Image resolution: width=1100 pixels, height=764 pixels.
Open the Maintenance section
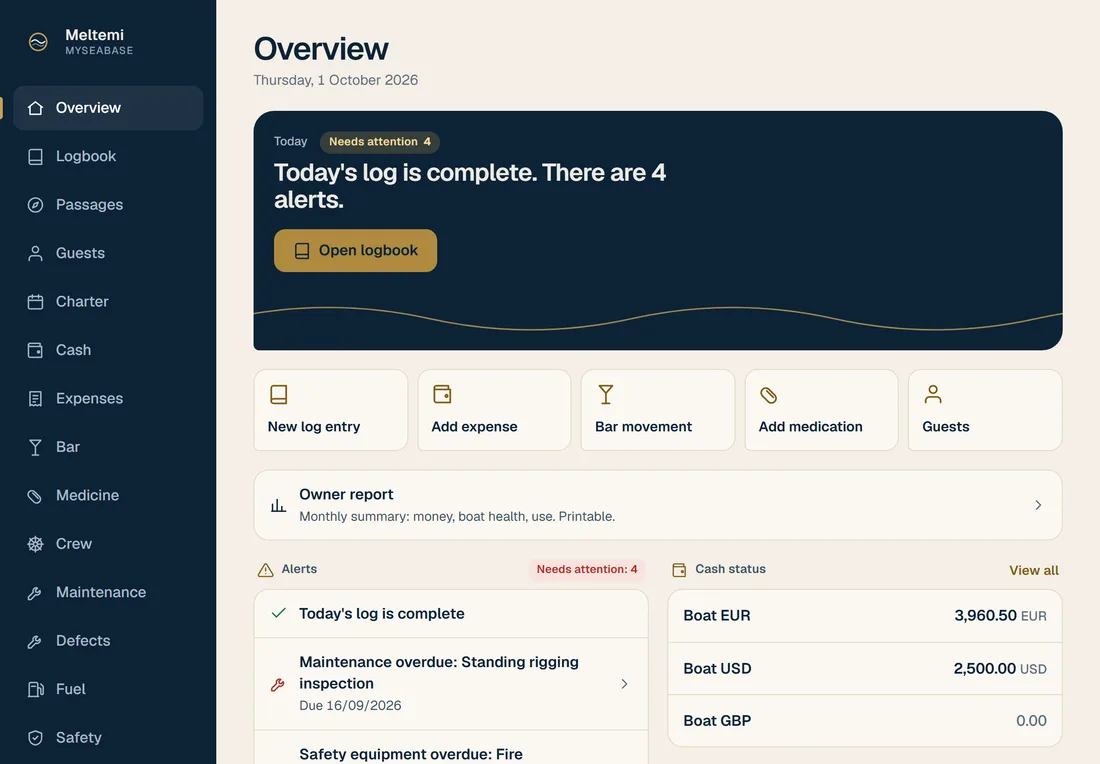[x=108, y=593]
